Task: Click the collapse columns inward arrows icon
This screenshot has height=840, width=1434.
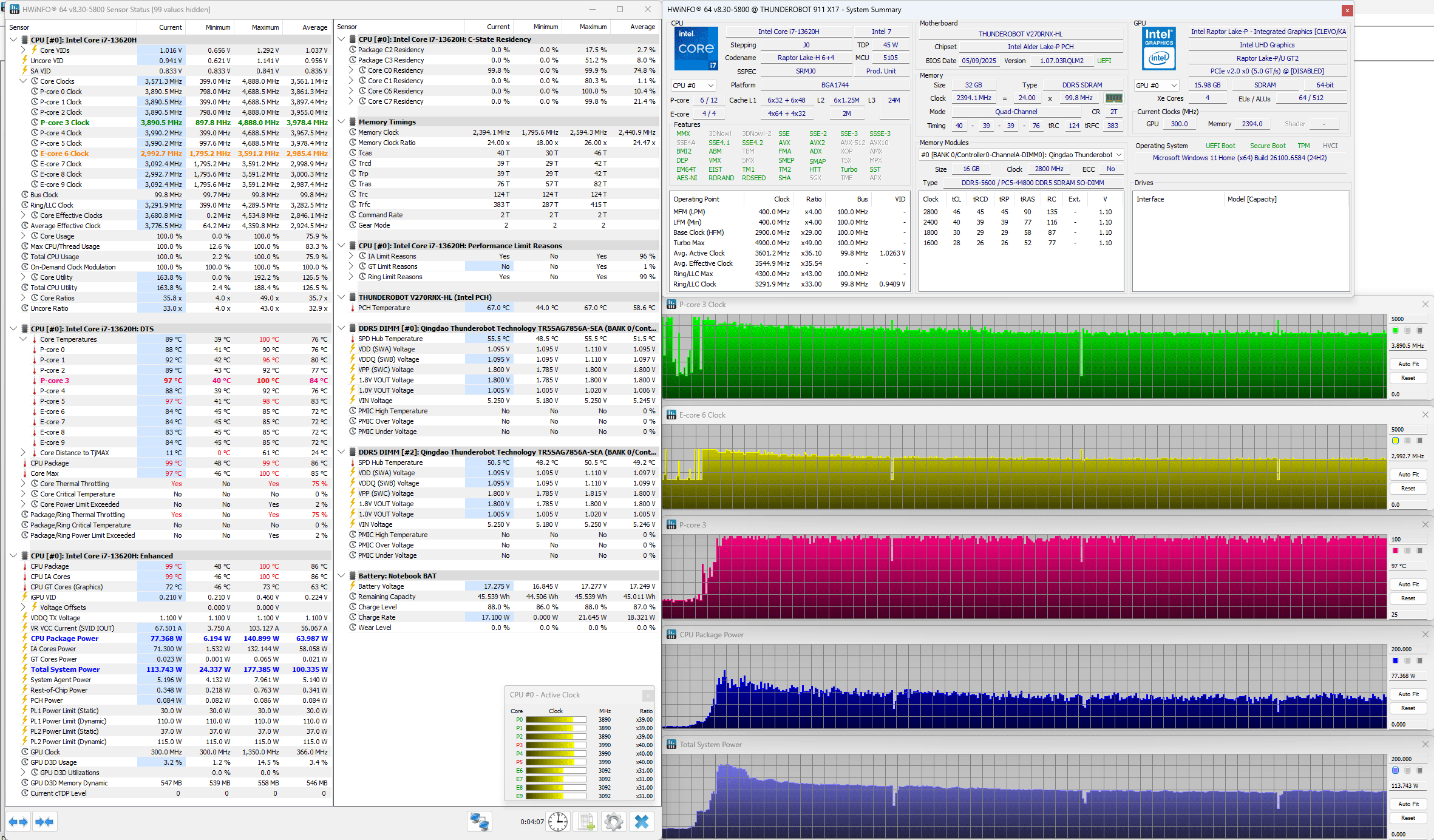Action: [44, 822]
